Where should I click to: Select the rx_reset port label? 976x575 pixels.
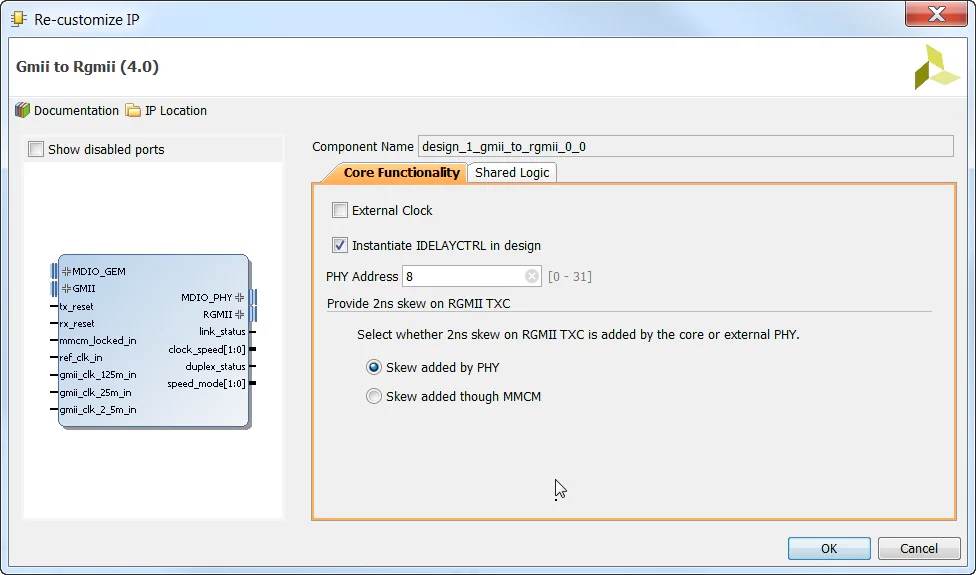pyautogui.click(x=77, y=324)
